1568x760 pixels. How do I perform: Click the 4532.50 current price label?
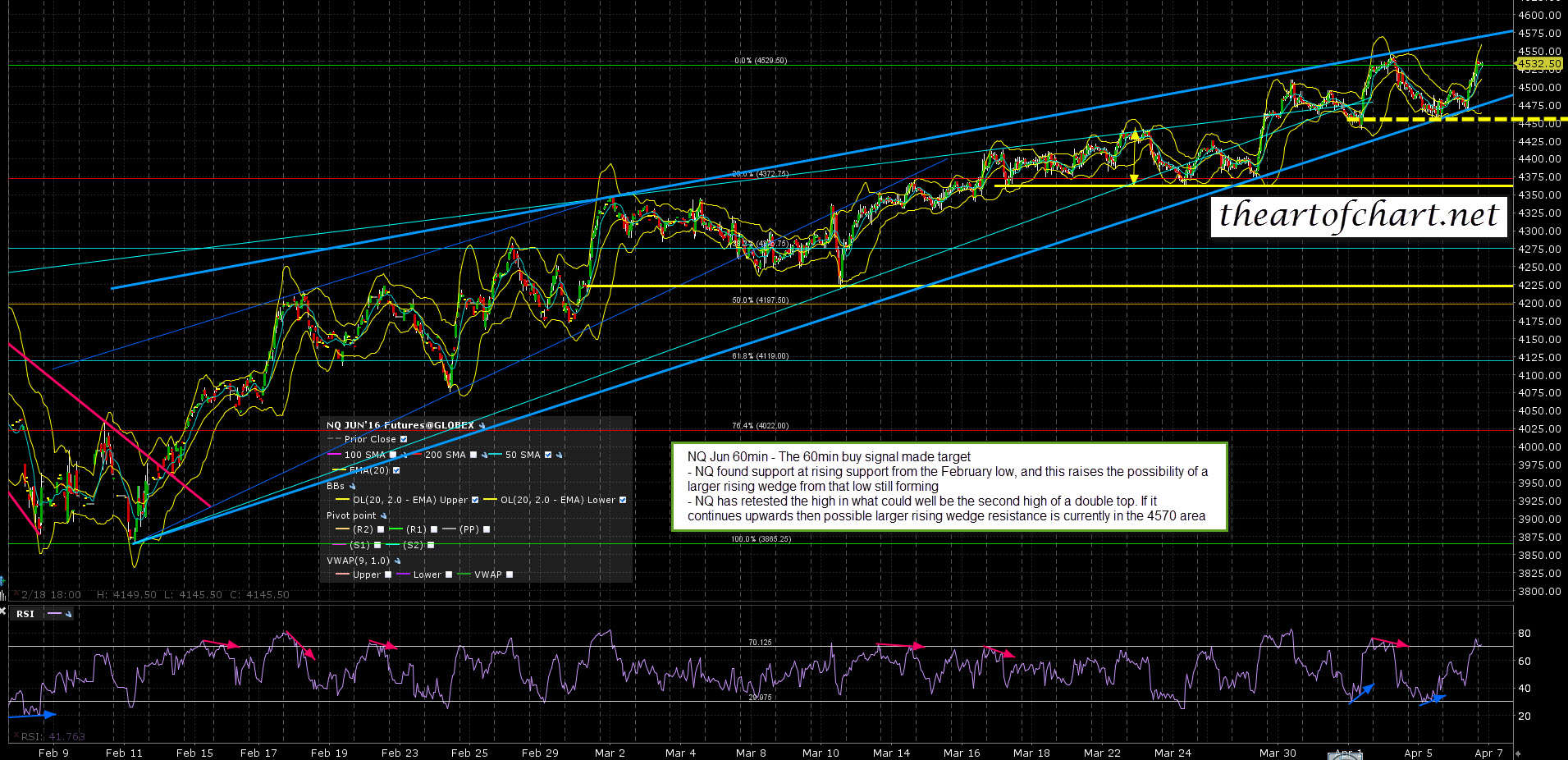[x=1538, y=63]
